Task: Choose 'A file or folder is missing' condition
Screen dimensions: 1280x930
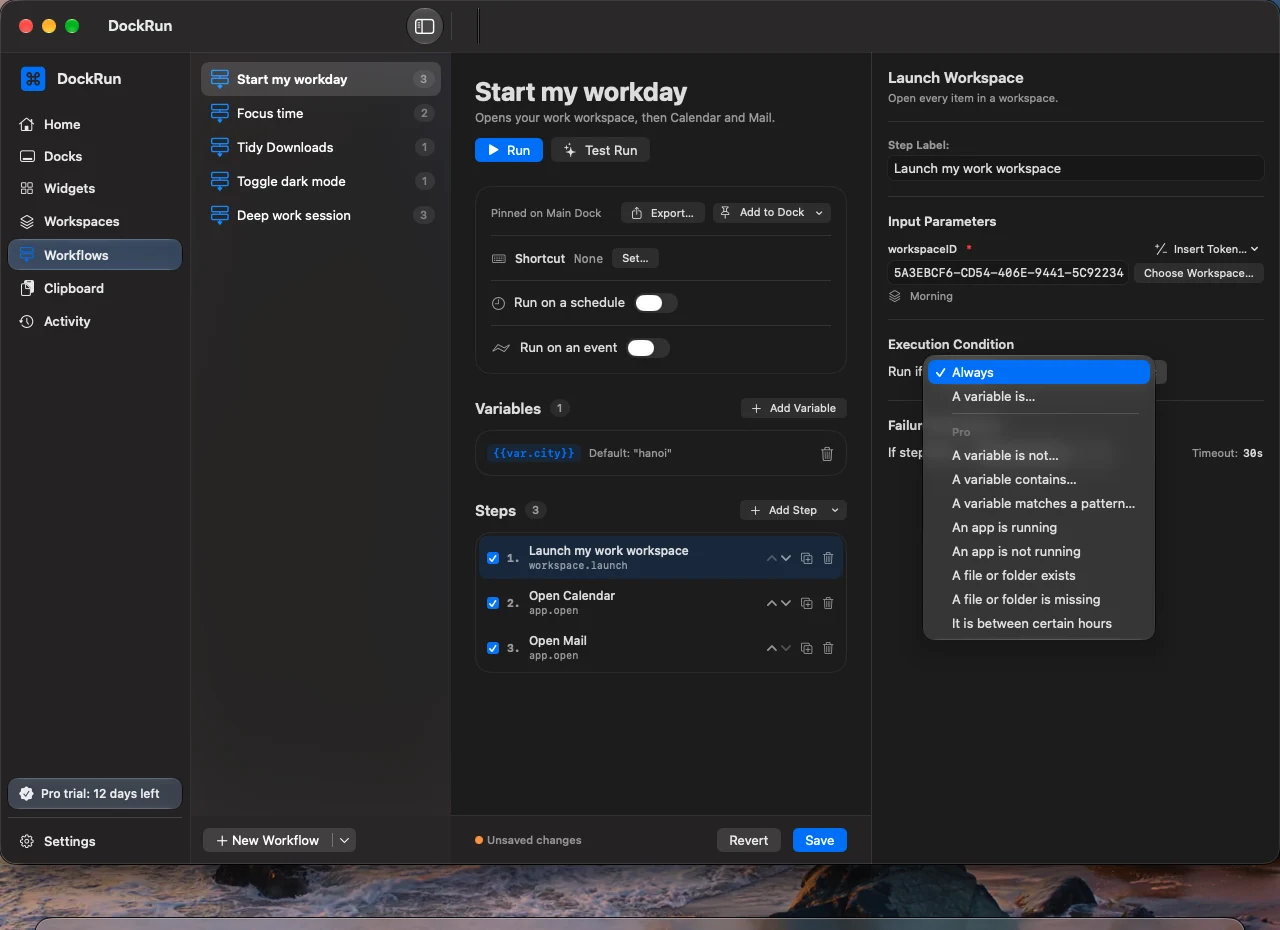Action: click(1039, 599)
